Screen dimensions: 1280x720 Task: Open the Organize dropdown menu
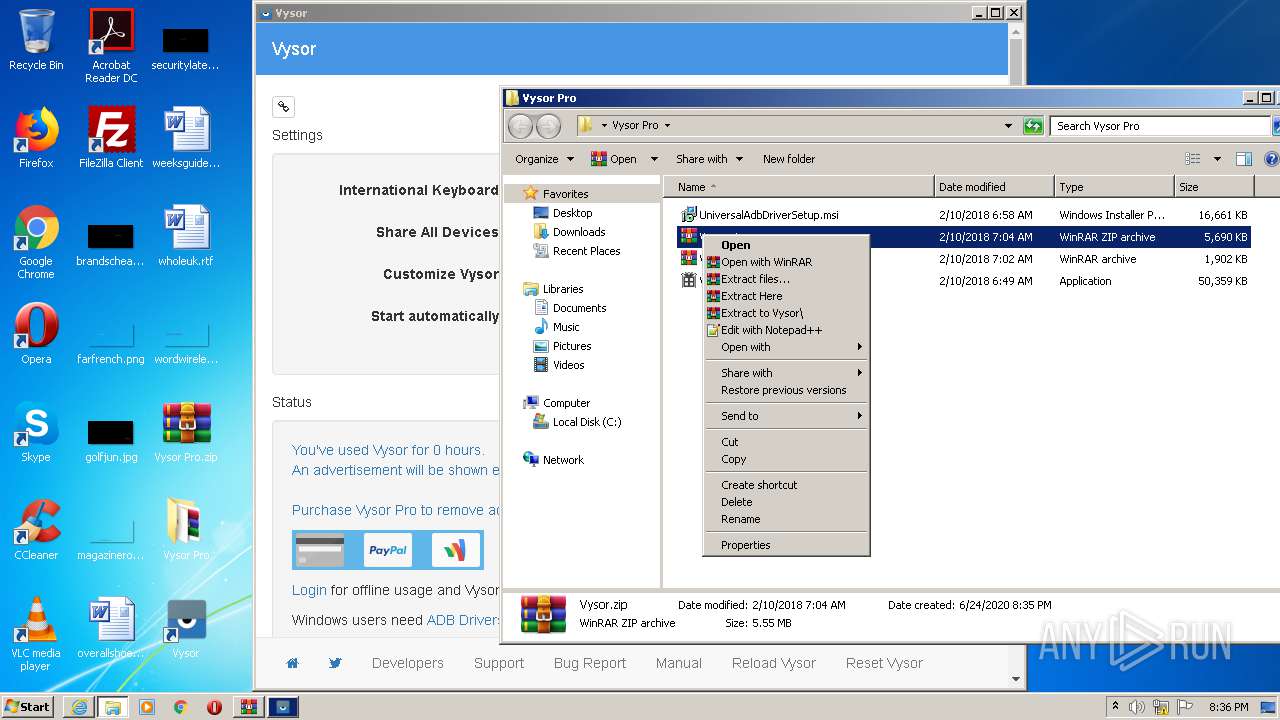click(x=544, y=159)
